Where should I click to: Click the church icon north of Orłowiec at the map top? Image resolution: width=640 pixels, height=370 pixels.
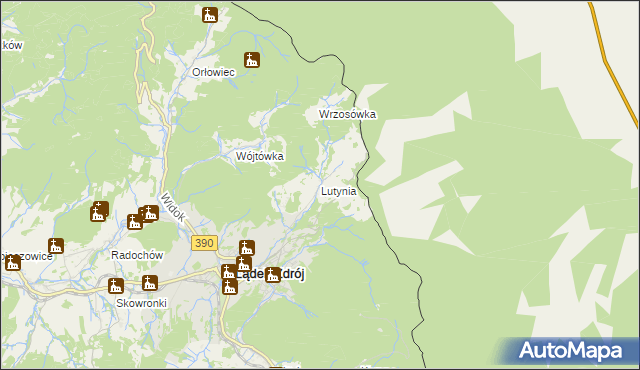click(210, 15)
